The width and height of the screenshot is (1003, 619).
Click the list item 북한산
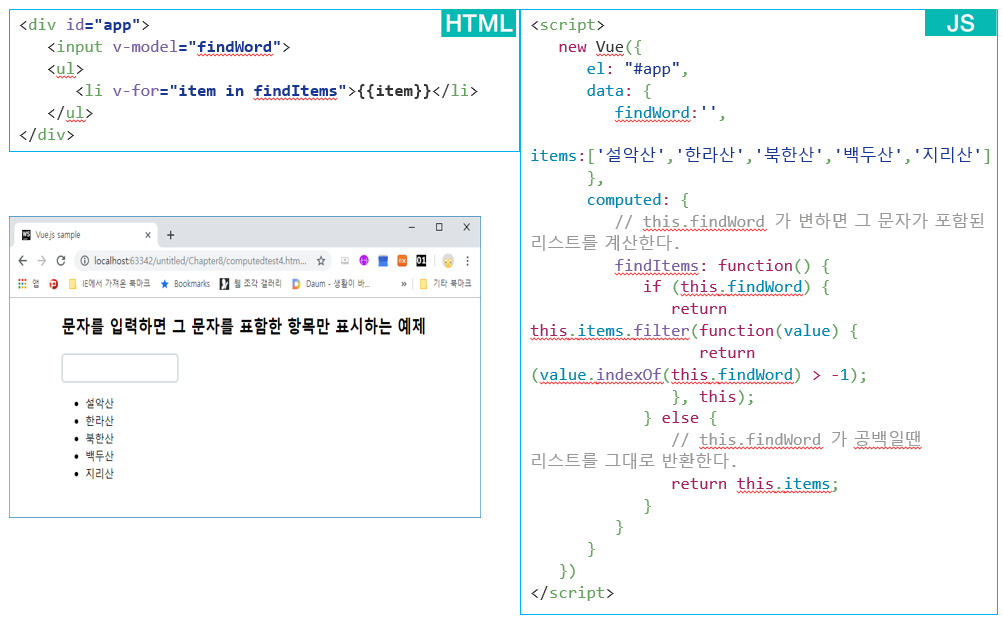(x=99, y=439)
